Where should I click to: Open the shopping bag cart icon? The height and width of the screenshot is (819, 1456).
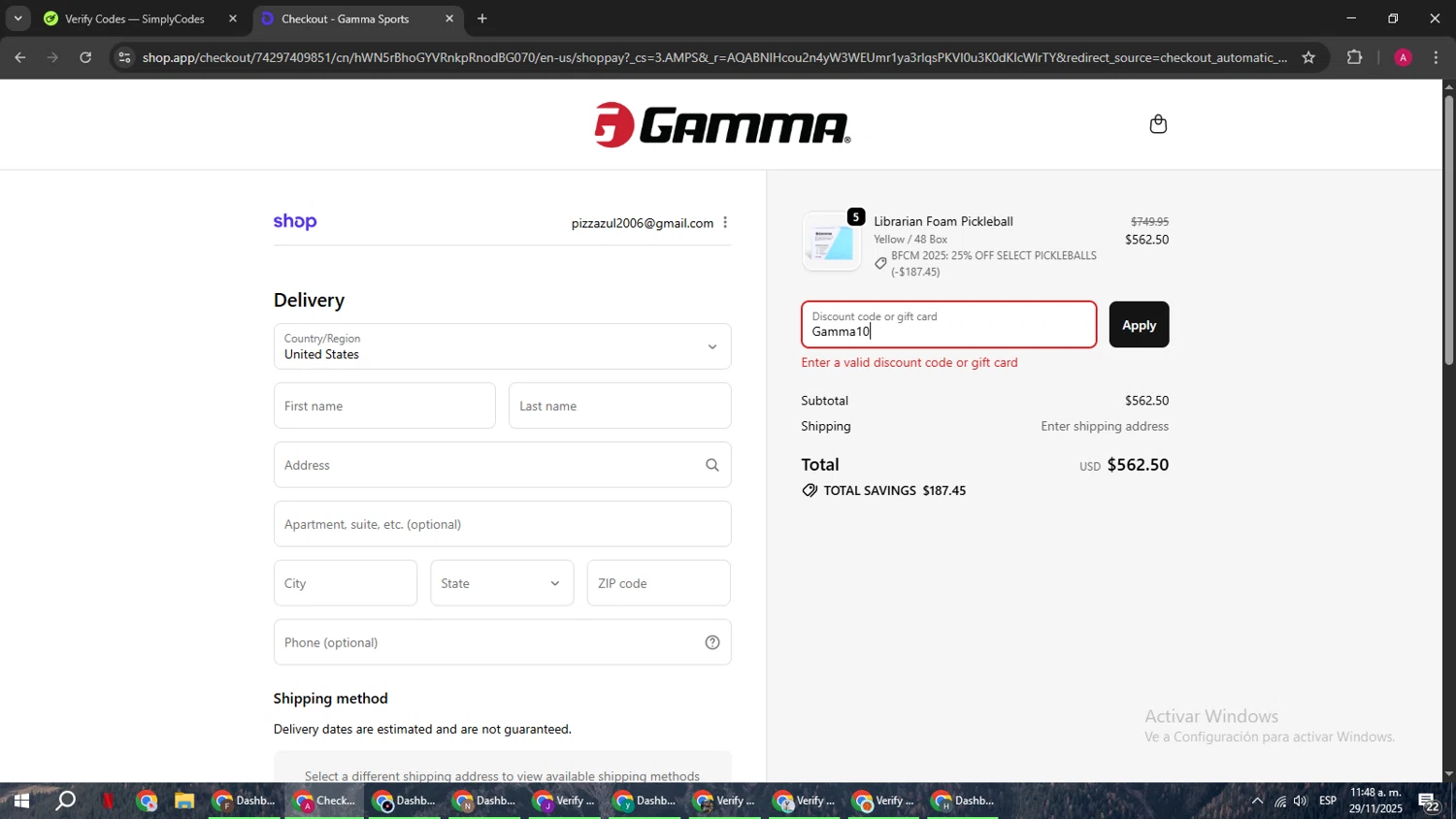click(x=1158, y=124)
